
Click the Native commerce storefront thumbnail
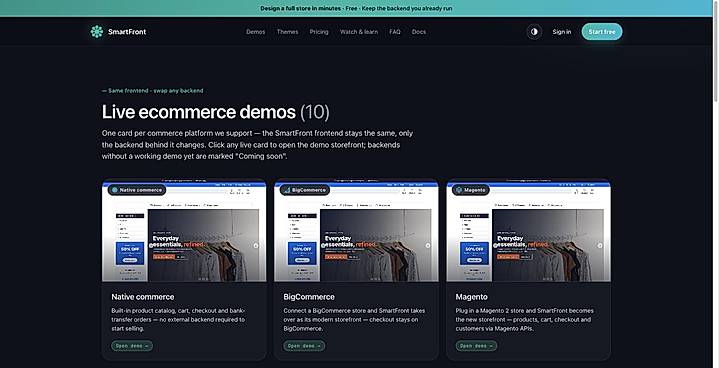coord(184,231)
